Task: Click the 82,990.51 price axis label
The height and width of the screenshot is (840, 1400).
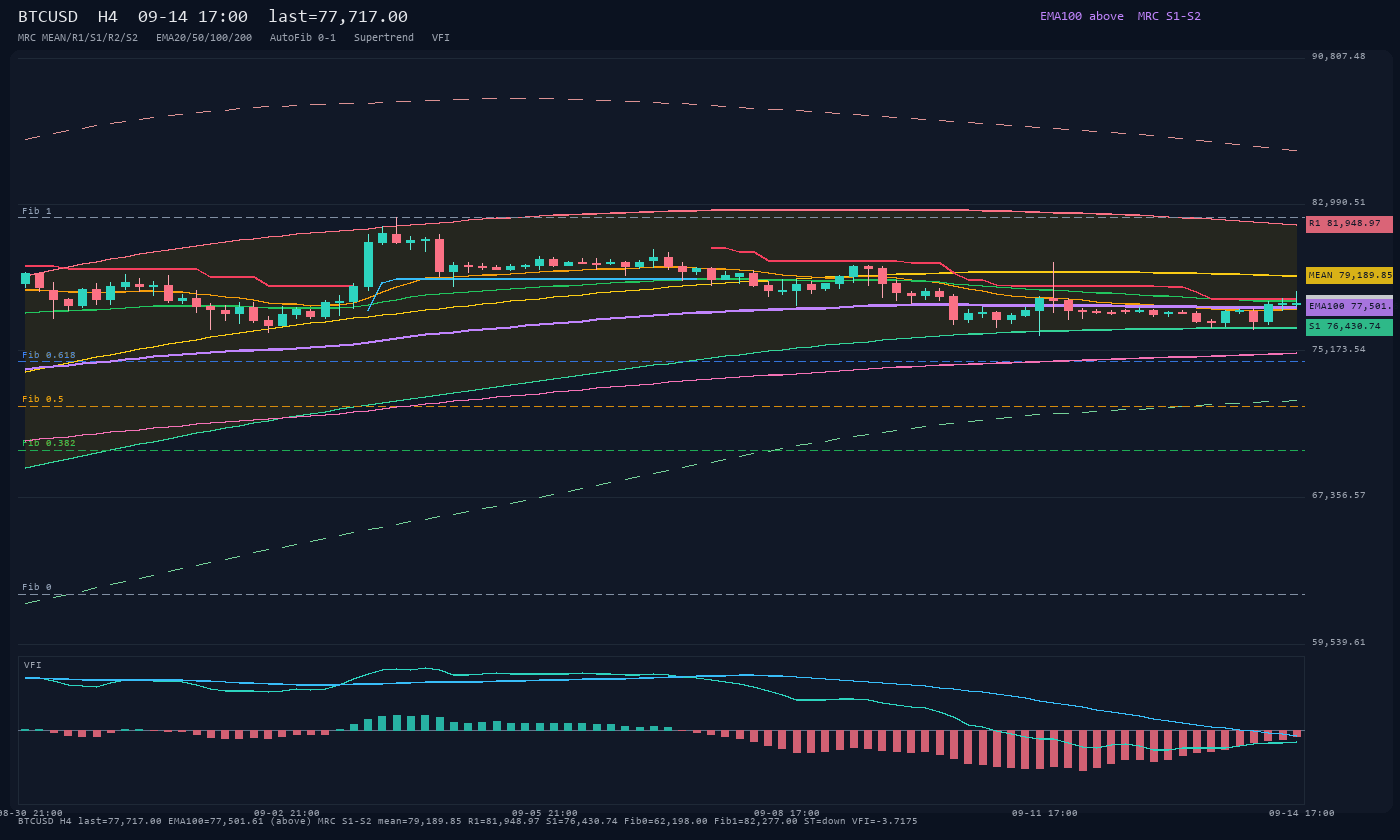Action: (1338, 202)
